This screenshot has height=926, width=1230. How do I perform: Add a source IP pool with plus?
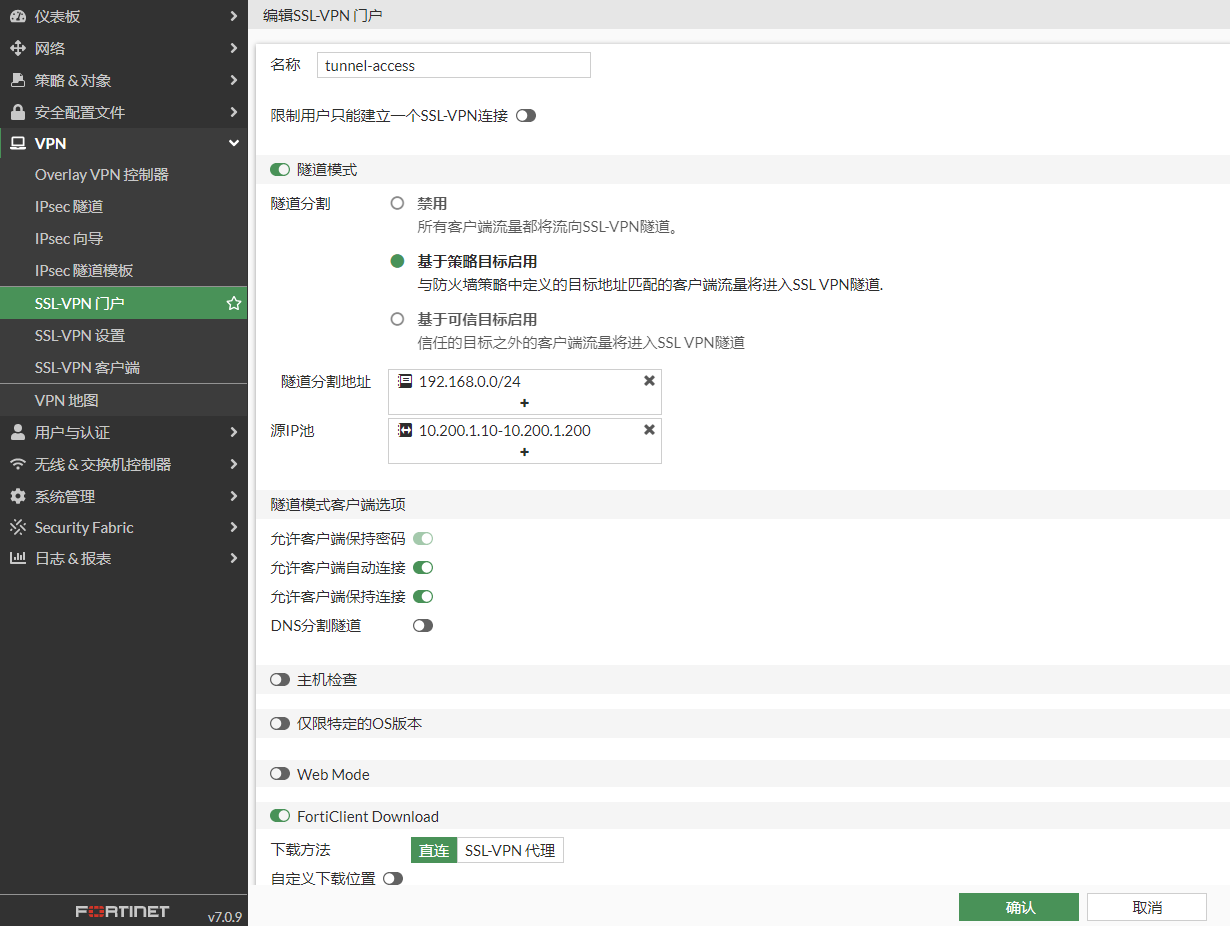[x=524, y=452]
